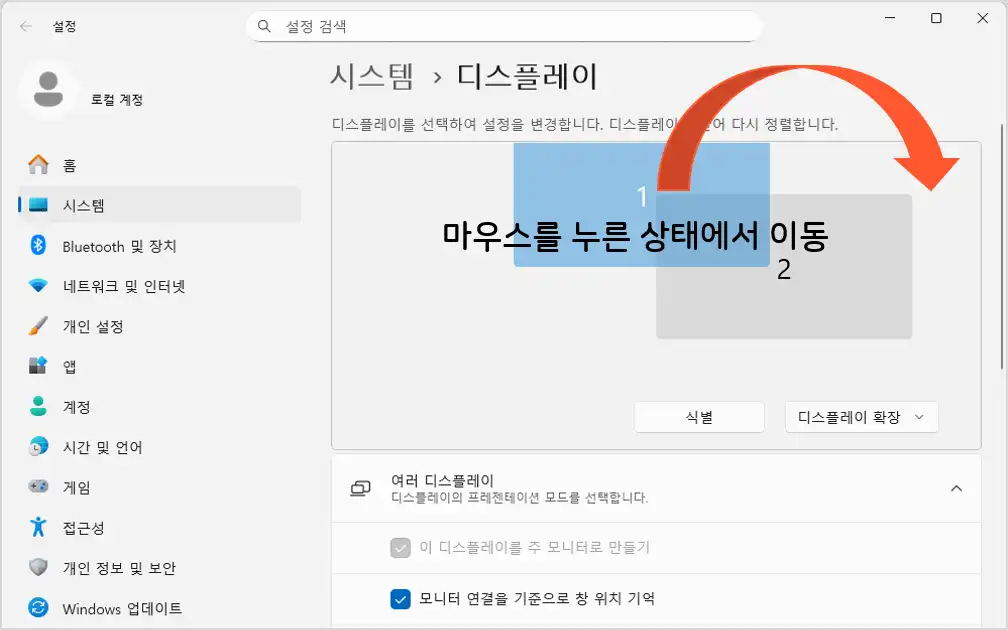Select the 시간 및 언어 clock icon
1008x630 pixels.
tap(31, 447)
